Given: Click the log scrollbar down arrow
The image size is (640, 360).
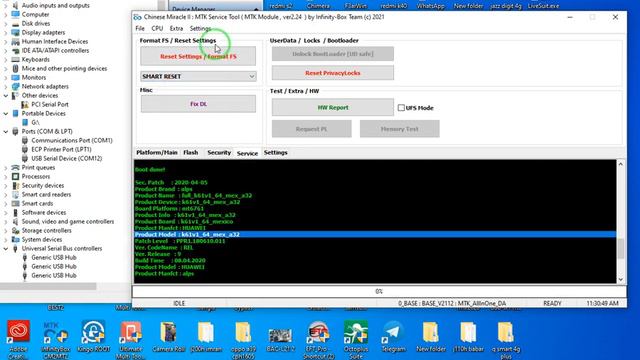Looking at the screenshot, I should [621, 280].
